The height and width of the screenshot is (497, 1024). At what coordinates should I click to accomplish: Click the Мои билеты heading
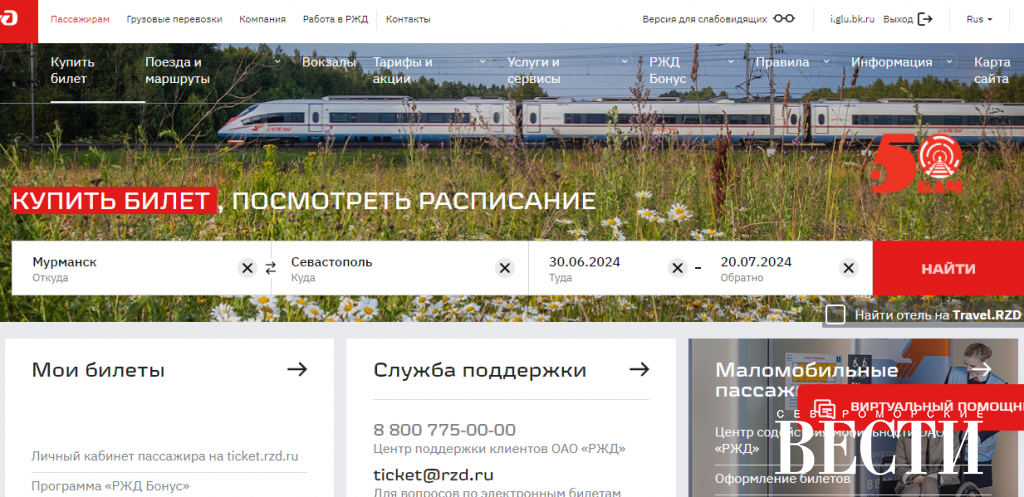point(98,370)
